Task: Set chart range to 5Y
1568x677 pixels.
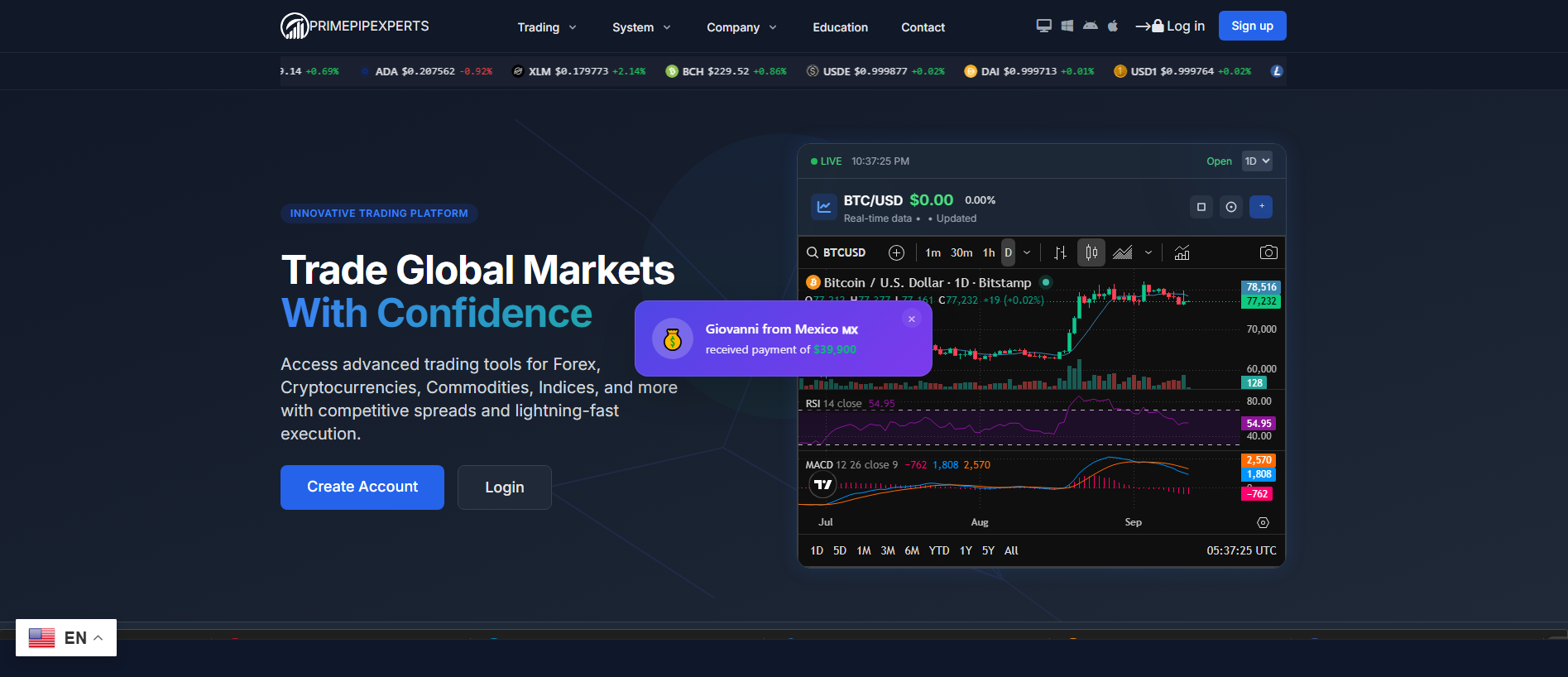Action: coord(988,550)
